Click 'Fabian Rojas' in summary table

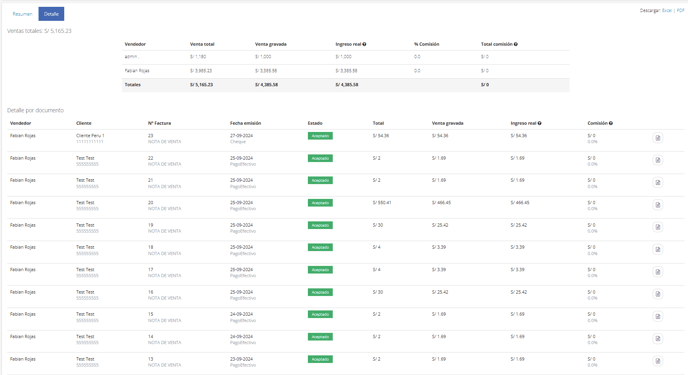point(137,71)
